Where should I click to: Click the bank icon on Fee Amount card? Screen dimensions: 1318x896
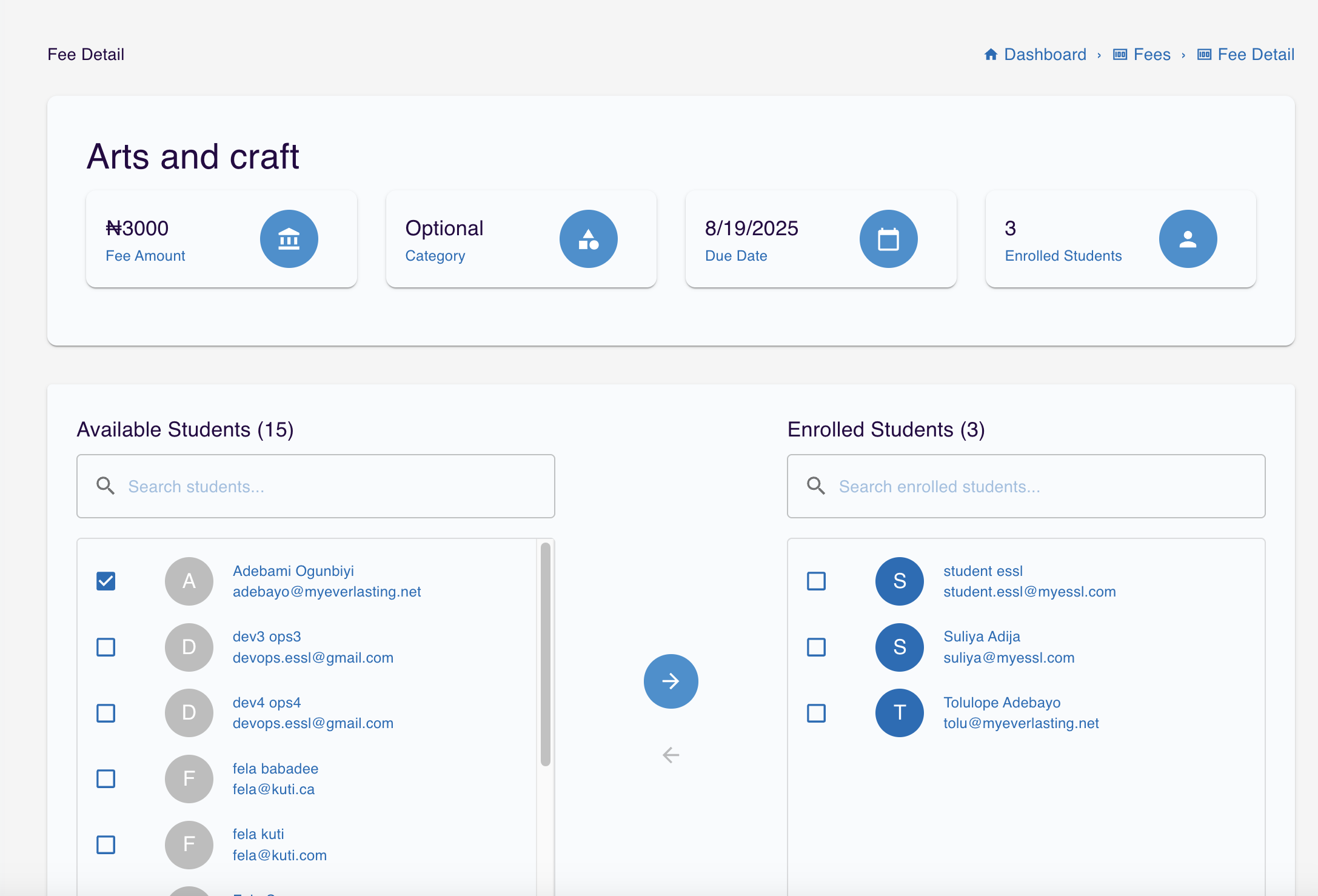[x=289, y=239]
